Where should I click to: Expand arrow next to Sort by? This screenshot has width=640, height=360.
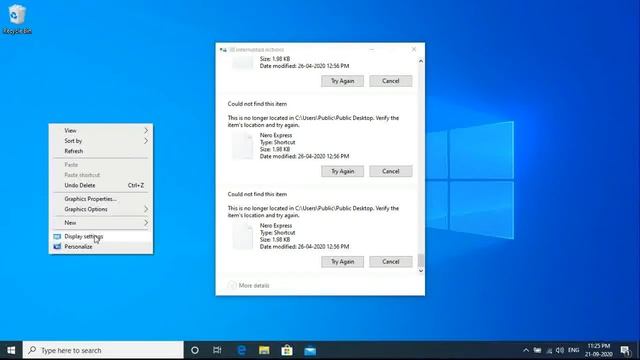146,141
